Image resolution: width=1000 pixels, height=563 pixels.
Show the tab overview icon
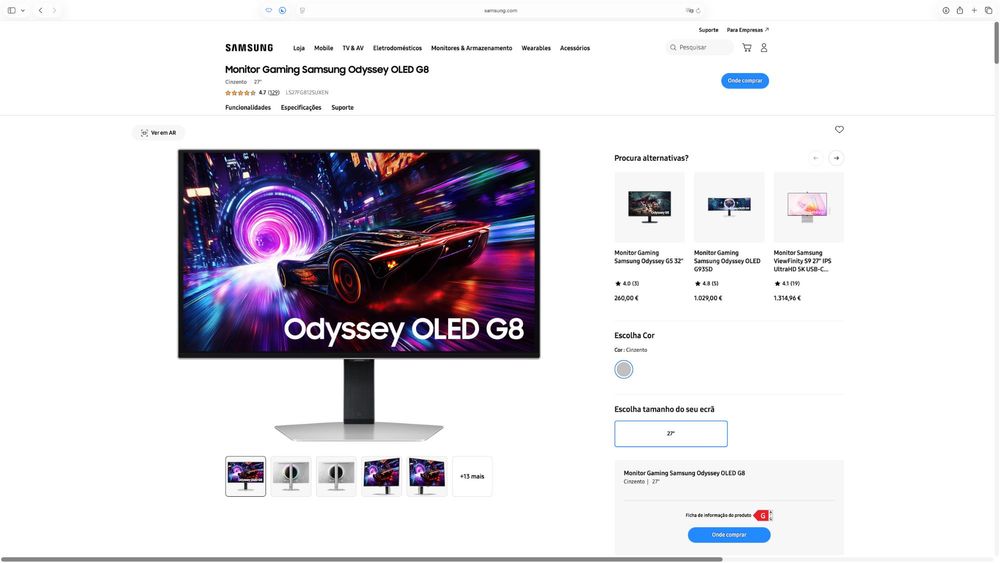click(989, 10)
